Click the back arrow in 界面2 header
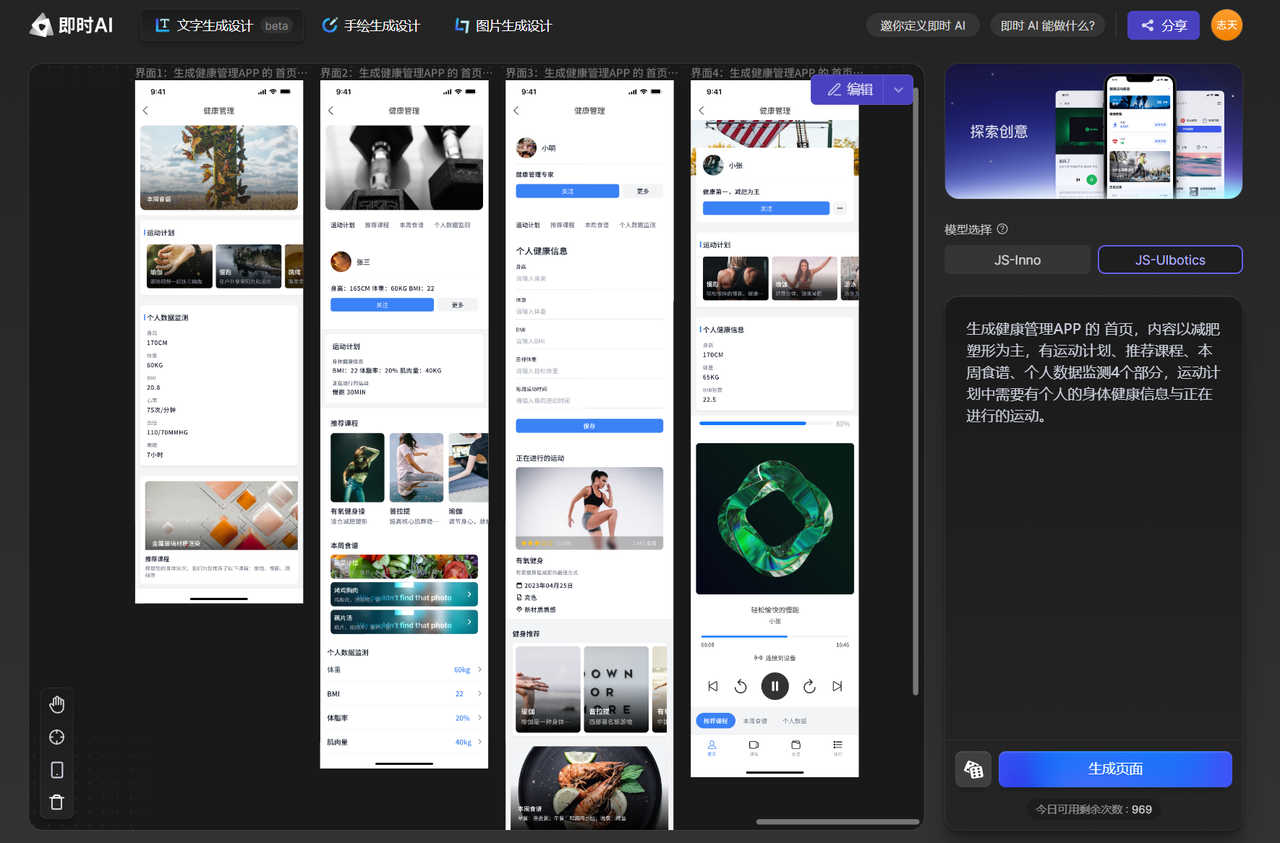This screenshot has height=843, width=1280. tap(331, 110)
